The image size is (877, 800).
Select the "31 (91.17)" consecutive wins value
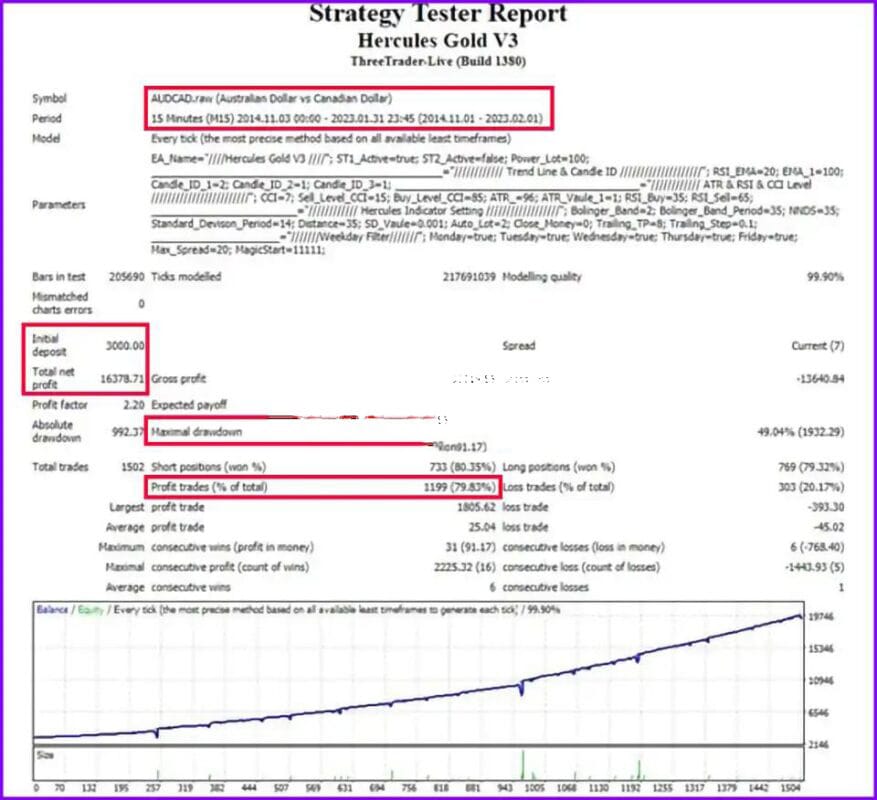[470, 547]
